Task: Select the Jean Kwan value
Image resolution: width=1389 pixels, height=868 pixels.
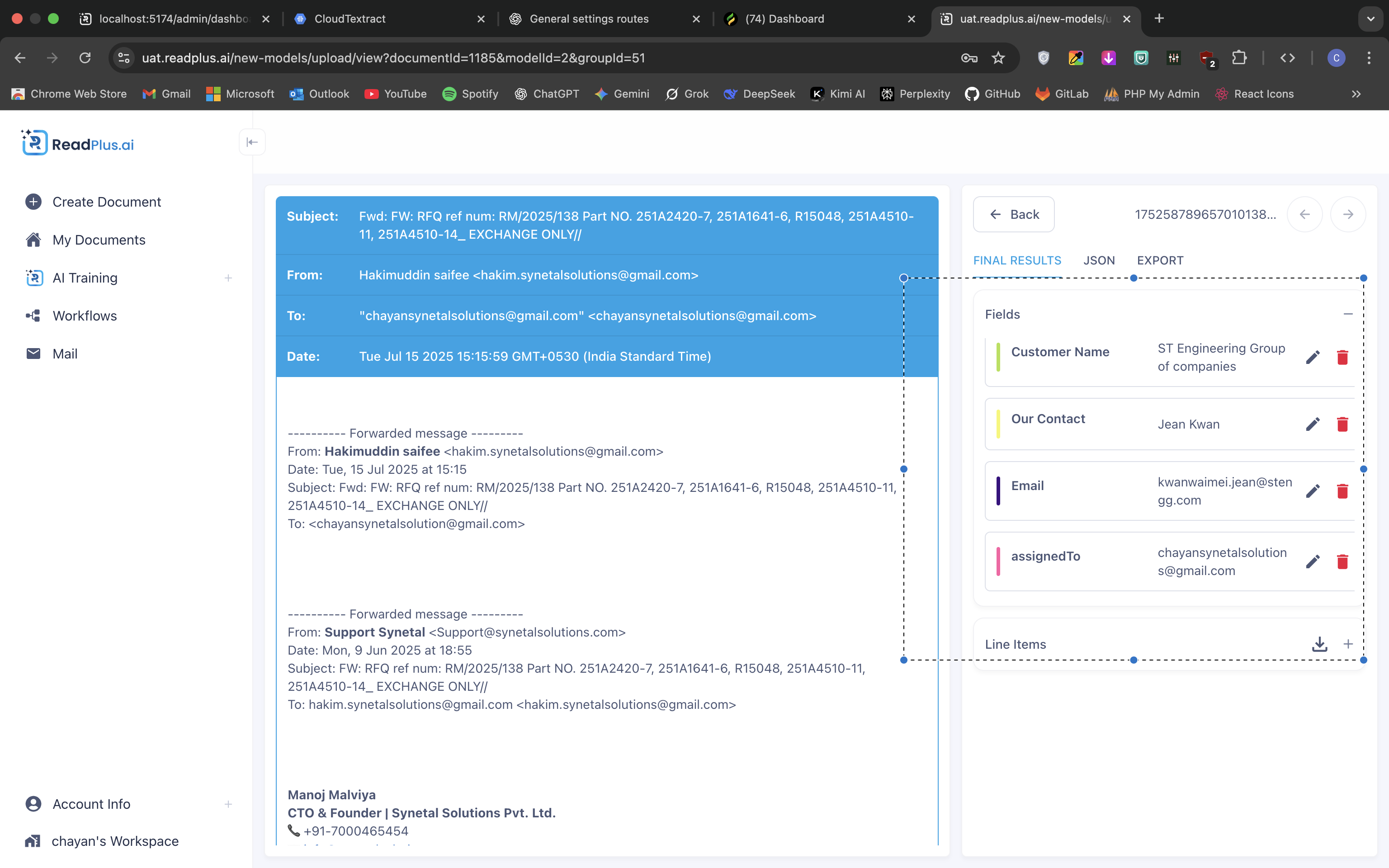Action: (1188, 424)
